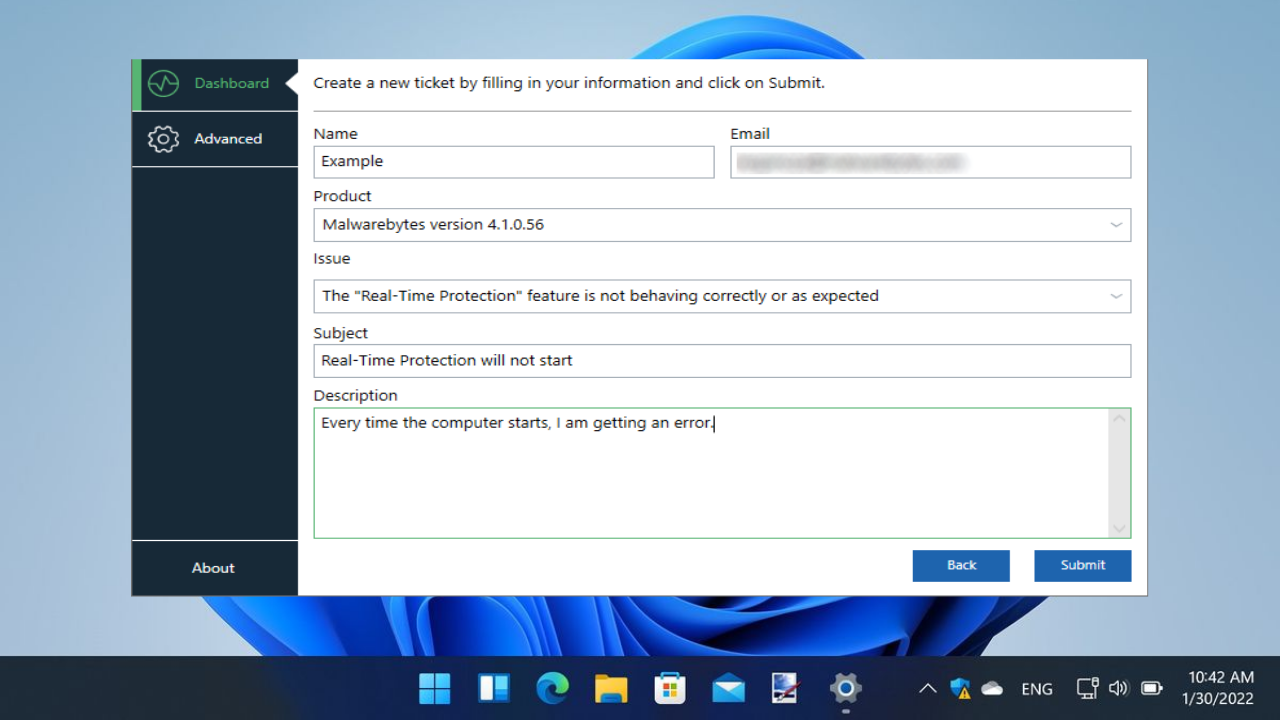Click the Advanced gear icon
This screenshot has width=1280, height=720.
pos(163,139)
